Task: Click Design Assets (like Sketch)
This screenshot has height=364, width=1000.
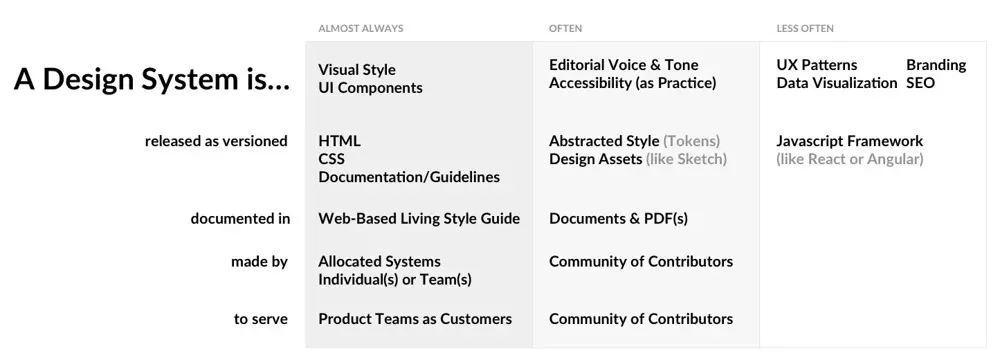Action: [638, 159]
